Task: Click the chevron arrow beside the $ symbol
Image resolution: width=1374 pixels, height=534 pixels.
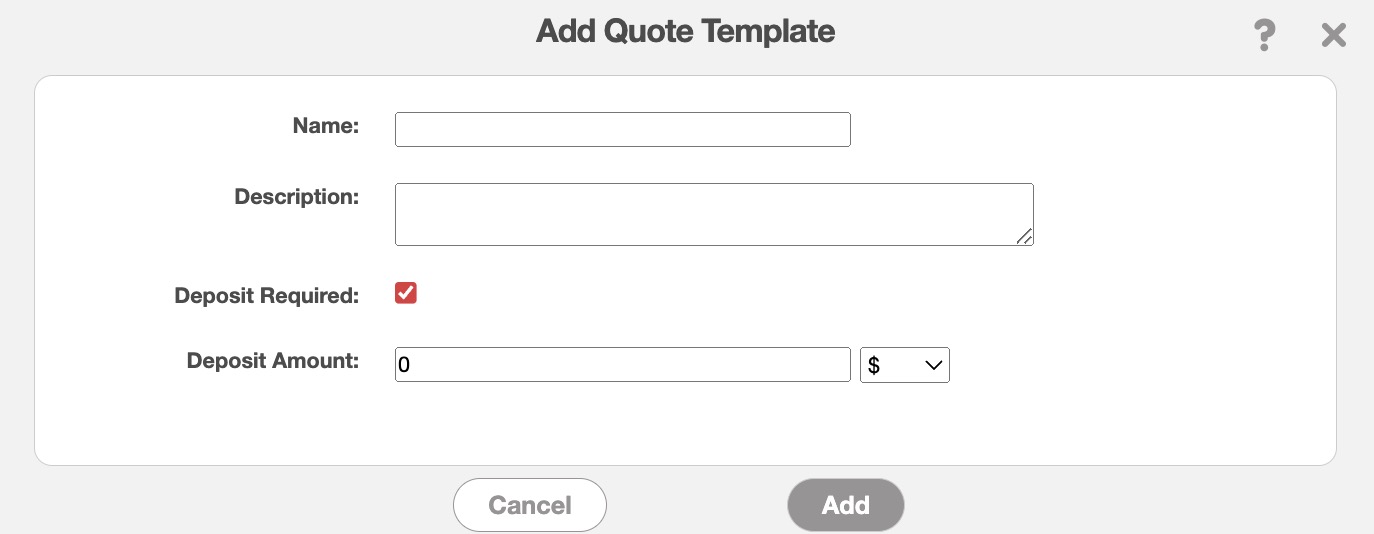Action: [934, 366]
